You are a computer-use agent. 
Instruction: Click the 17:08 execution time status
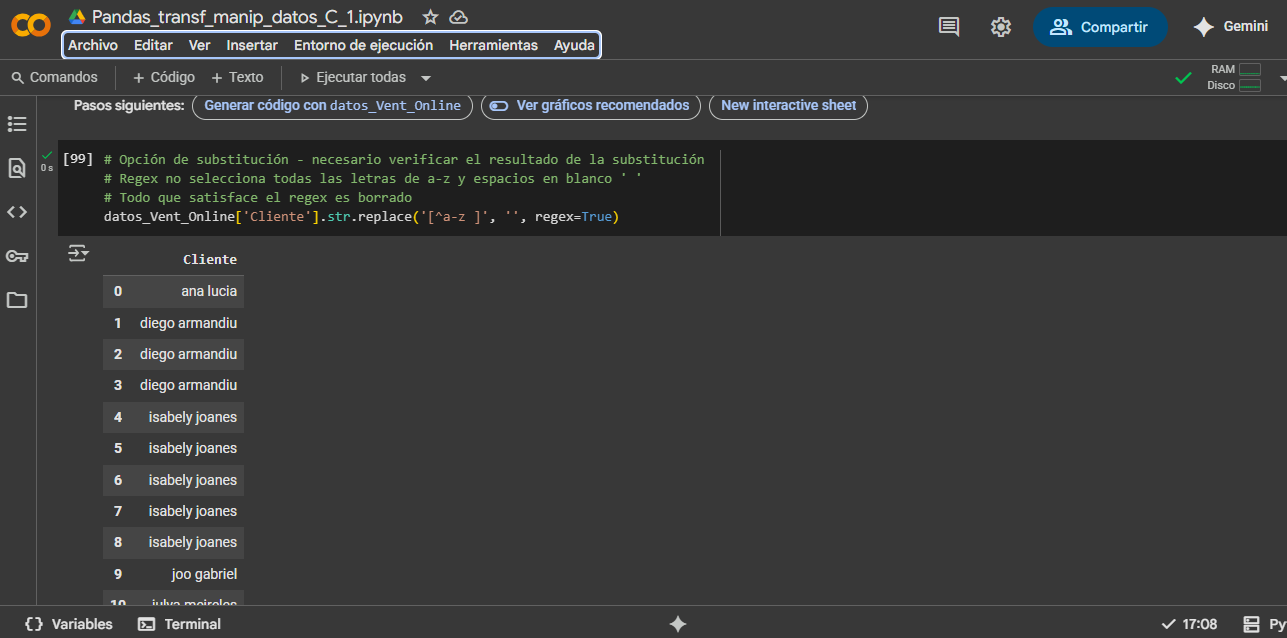pos(1189,624)
